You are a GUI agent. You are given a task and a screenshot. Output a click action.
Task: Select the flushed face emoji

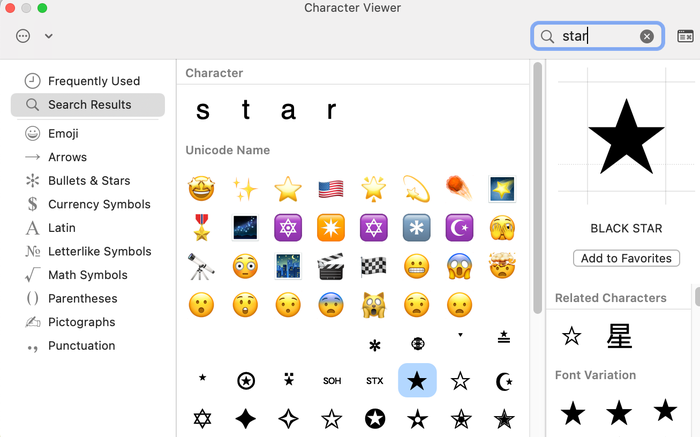(245, 266)
